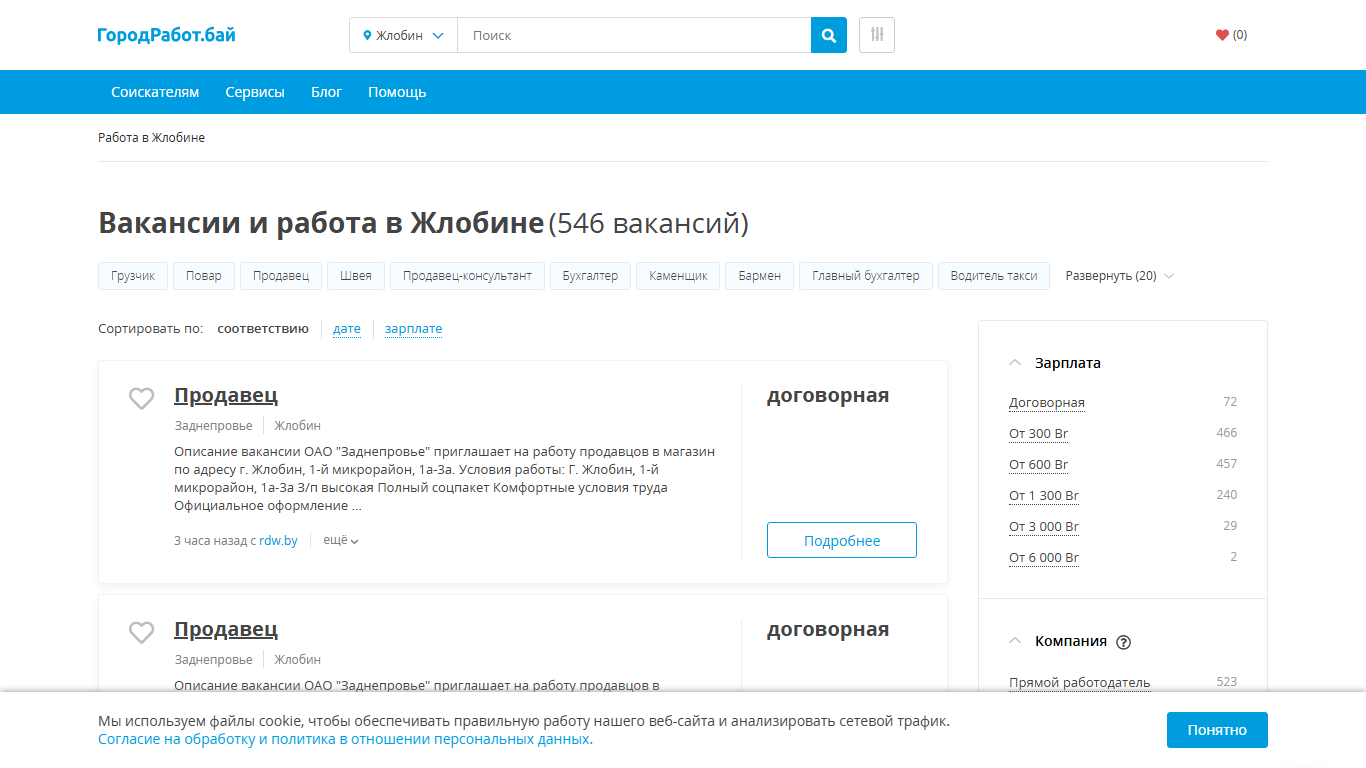Open the Помощь menu item

[x=397, y=92]
